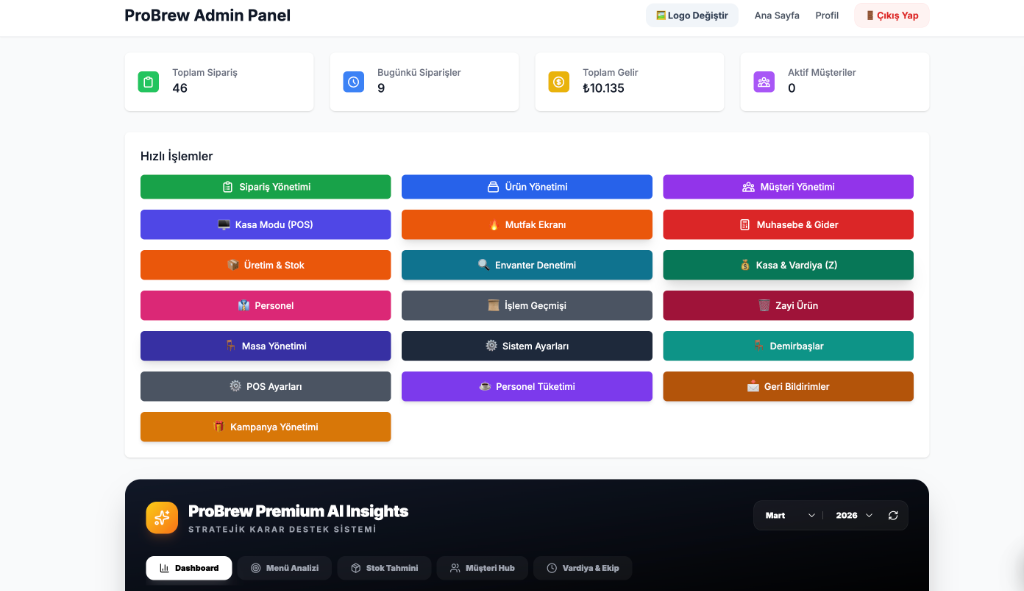This screenshot has width=1024, height=591.
Task: Select the Müşteri Hub tab
Action: [x=482, y=568]
